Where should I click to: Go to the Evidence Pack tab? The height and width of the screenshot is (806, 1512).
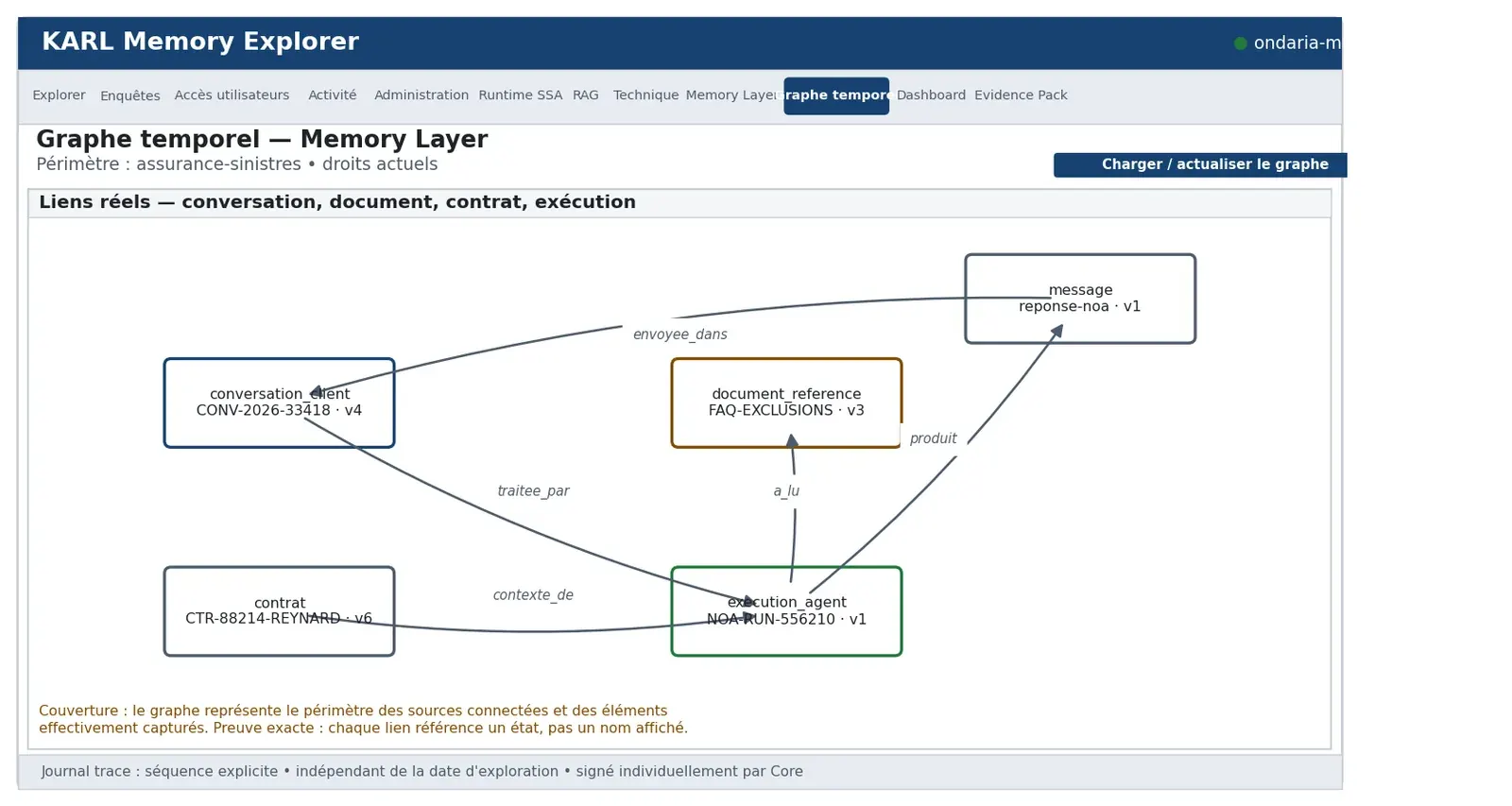1021,95
